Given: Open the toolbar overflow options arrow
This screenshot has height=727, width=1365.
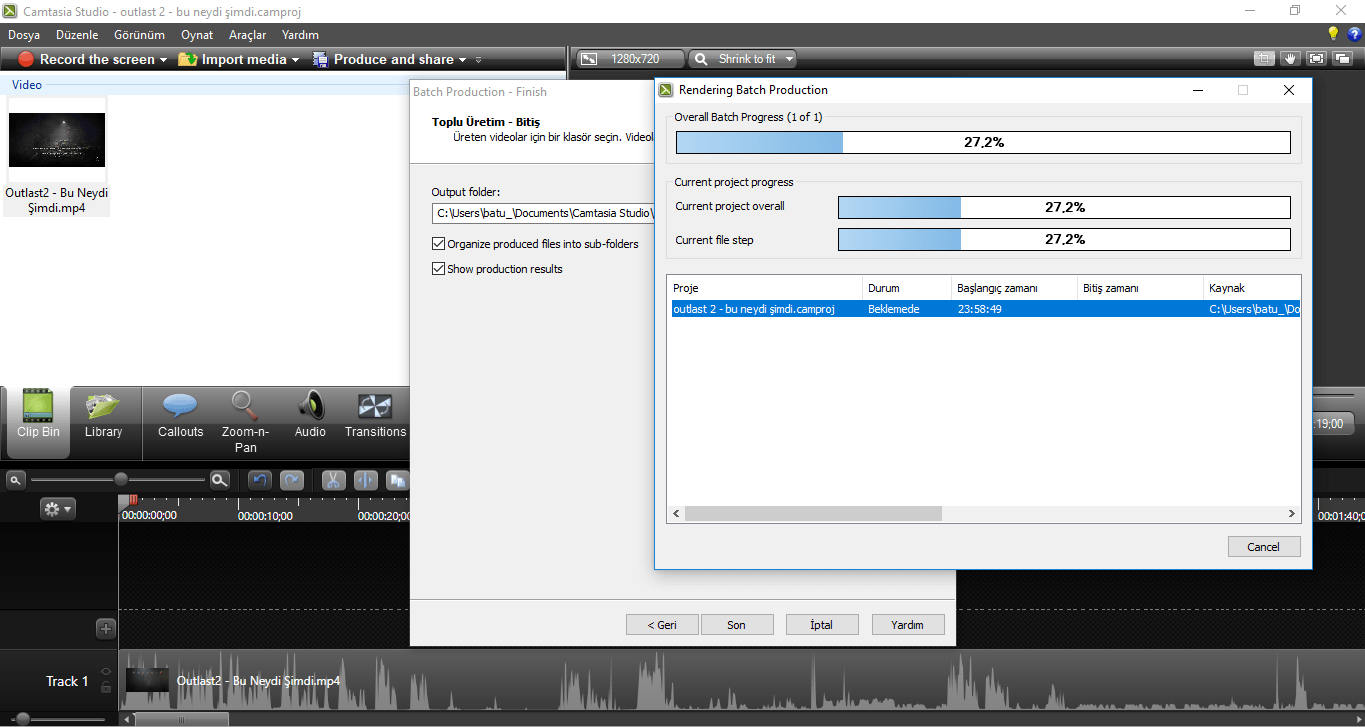Looking at the screenshot, I should (x=479, y=60).
